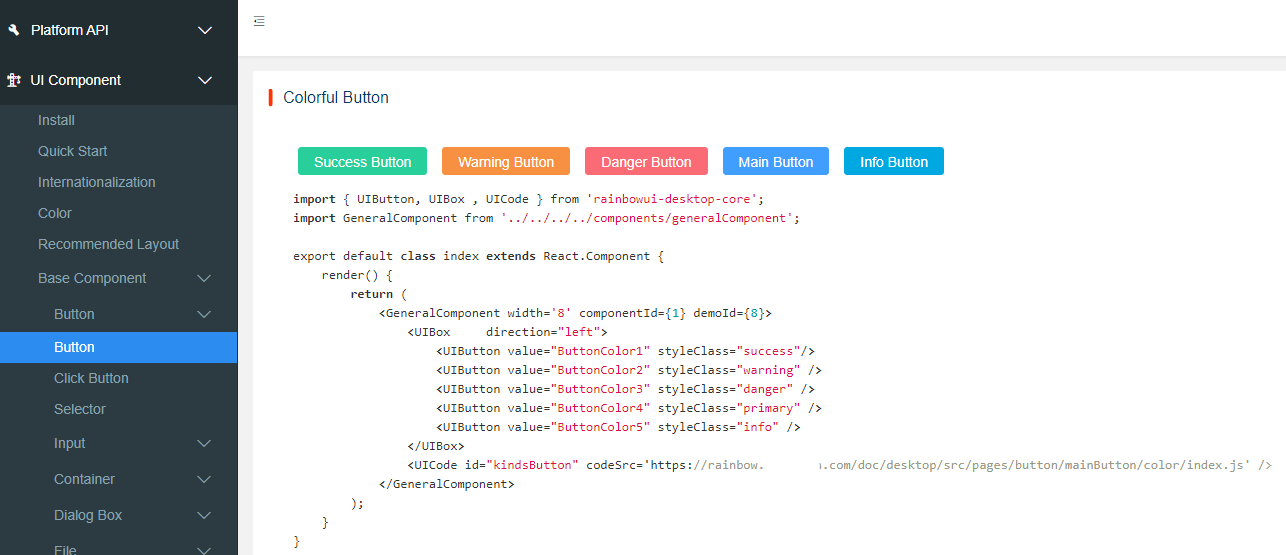This screenshot has height=555, width=1286.
Task: Open the Internationalization page
Action: (96, 182)
